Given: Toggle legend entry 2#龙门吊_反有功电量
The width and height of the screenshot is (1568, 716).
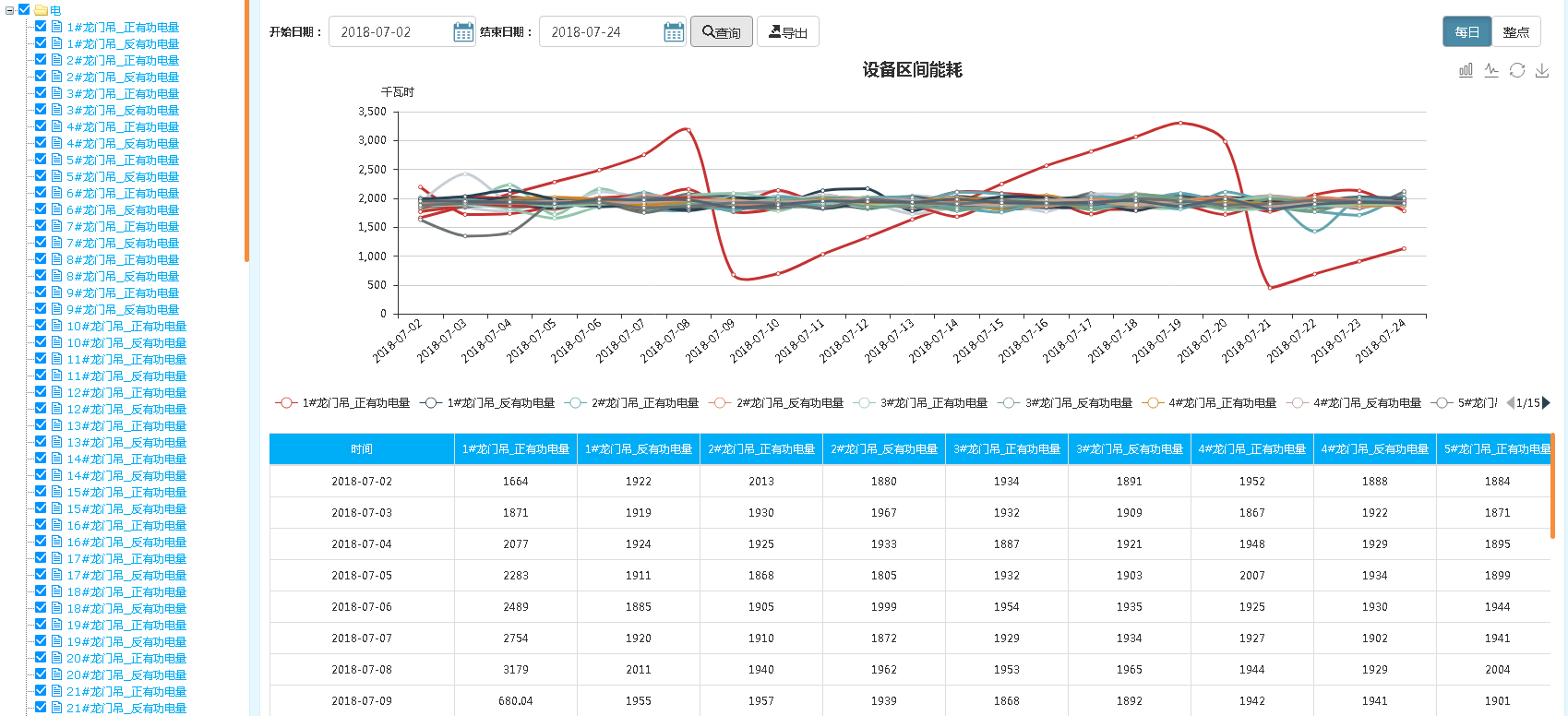Looking at the screenshot, I should click(776, 403).
